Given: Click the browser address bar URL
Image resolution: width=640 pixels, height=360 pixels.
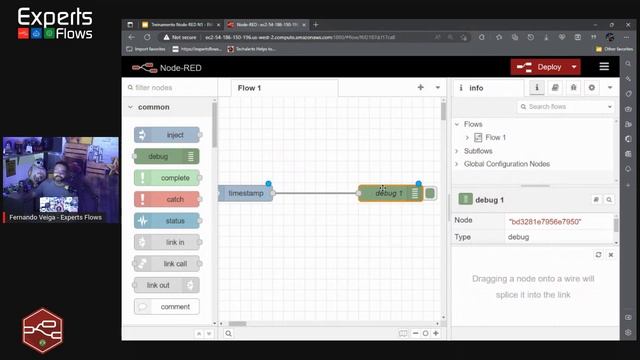Looking at the screenshot, I should pos(300,37).
